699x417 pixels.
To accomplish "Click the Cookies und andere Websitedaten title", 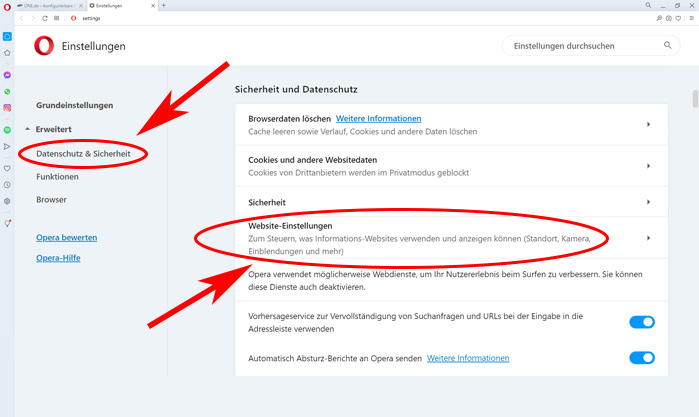I will coord(312,160).
